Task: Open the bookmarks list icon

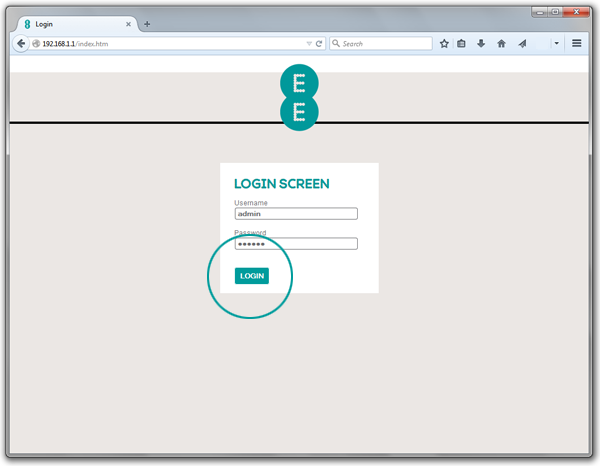Action: (461, 44)
